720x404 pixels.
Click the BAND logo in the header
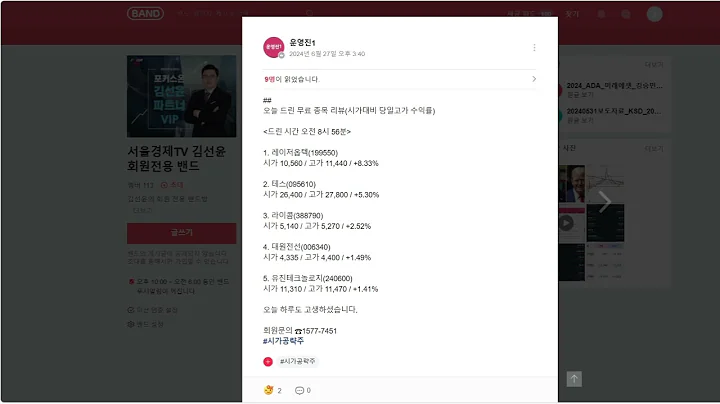click(145, 14)
